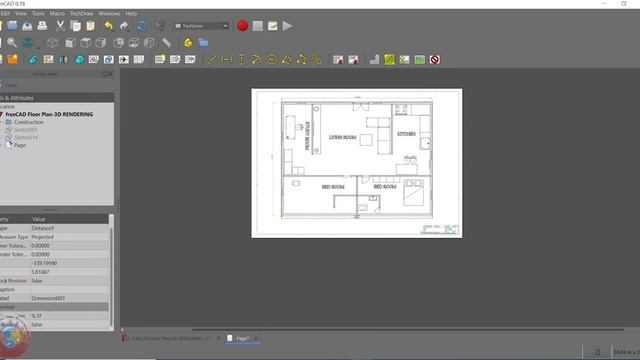Open the View menu
Viewport: 640px width, 360px height.
(20, 13)
